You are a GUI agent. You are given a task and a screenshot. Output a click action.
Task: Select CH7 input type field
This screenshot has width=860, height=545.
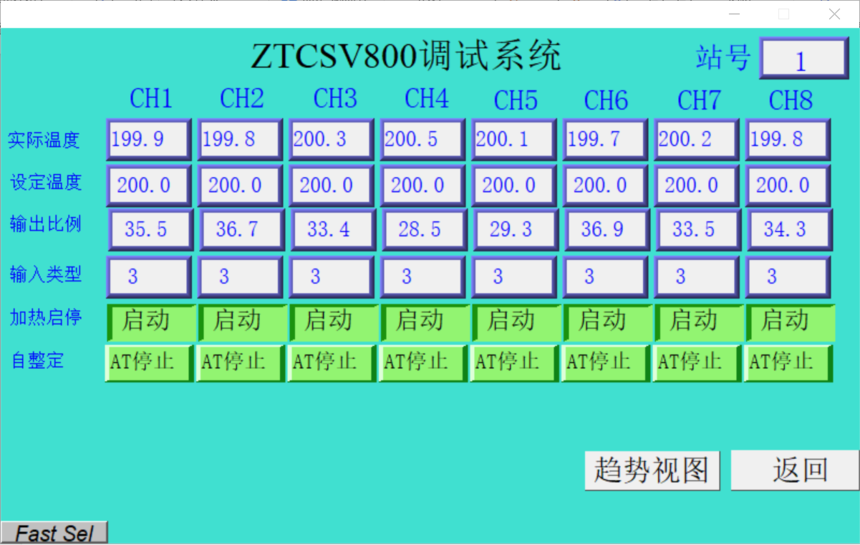(697, 276)
